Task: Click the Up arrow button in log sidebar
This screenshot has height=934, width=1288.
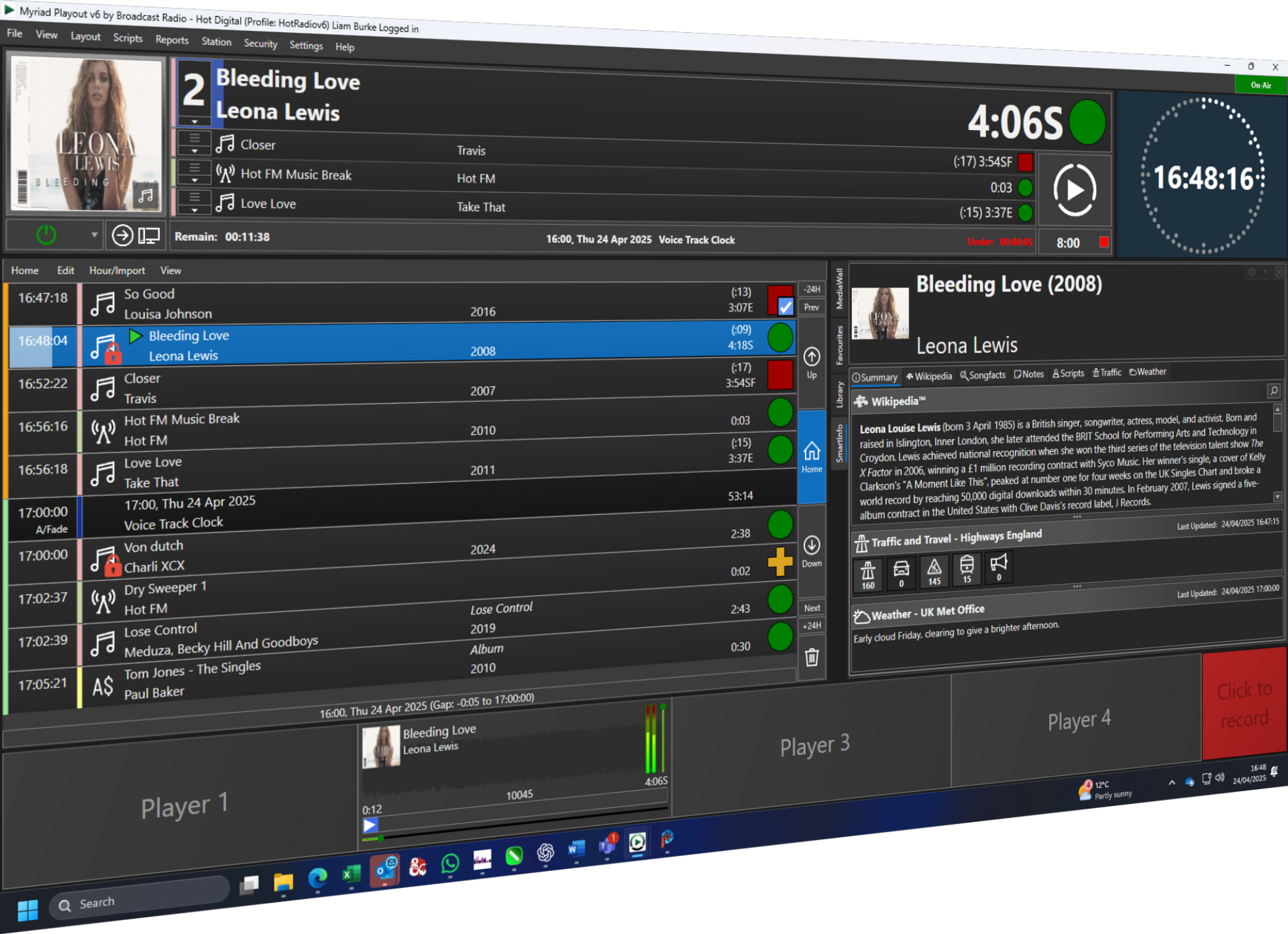Action: pyautogui.click(x=812, y=363)
